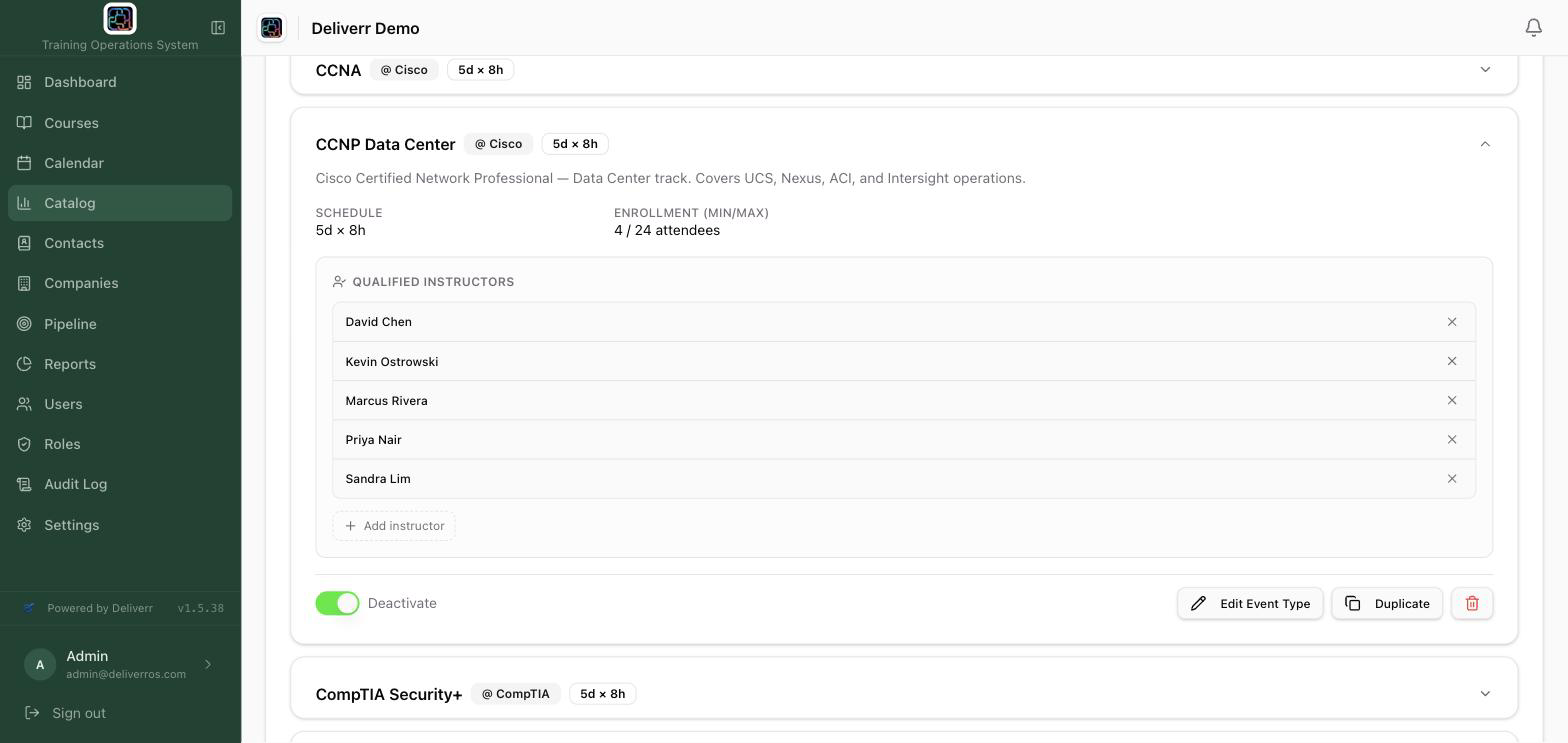1568x743 pixels.
Task: Open the Admin account menu chevron
Action: coord(208,664)
